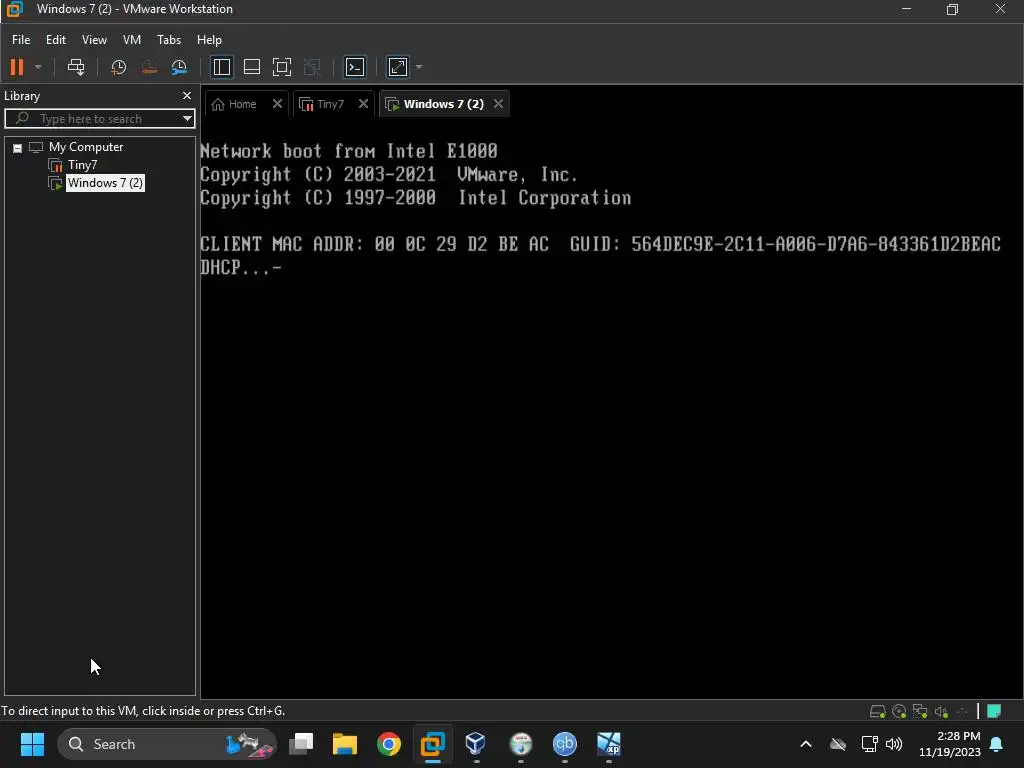This screenshot has height=768, width=1024.
Task: Open VirtualBox from the taskbar
Action: (476, 744)
